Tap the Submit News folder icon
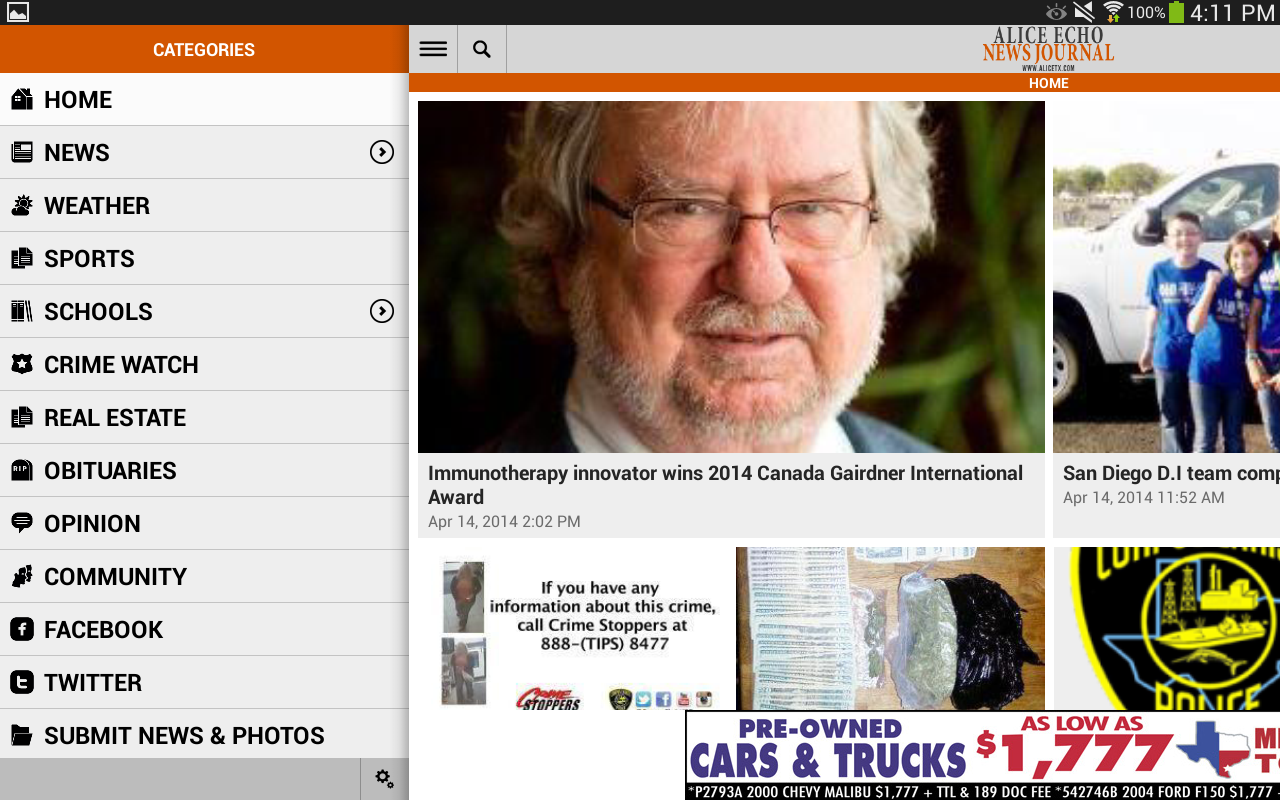This screenshot has height=800, width=1280. [x=22, y=735]
